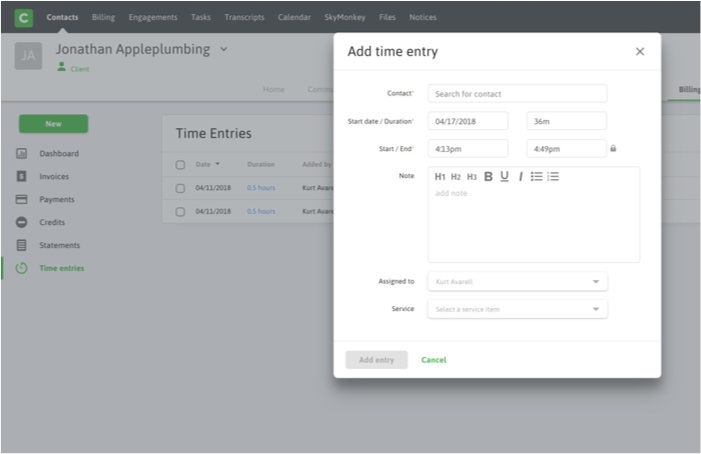Screen dimensions: 701x454
Task: Click the Search for contact field
Action: point(517,94)
